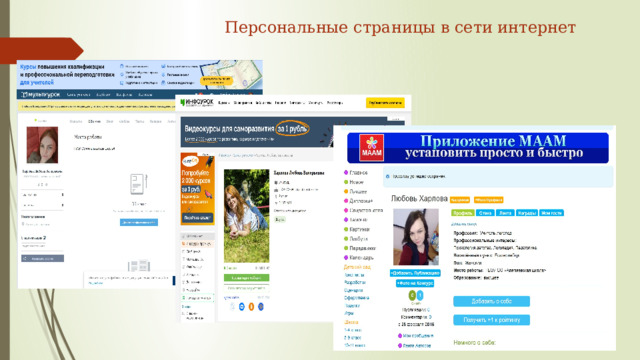Click the orange share icon under Инфоурок photo

click(x=251, y=307)
